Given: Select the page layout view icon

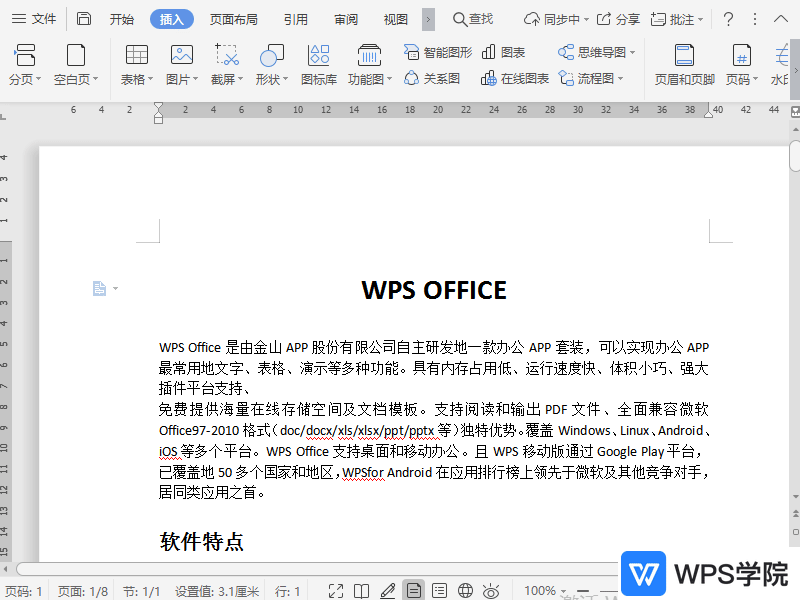Looking at the screenshot, I should point(414,591).
